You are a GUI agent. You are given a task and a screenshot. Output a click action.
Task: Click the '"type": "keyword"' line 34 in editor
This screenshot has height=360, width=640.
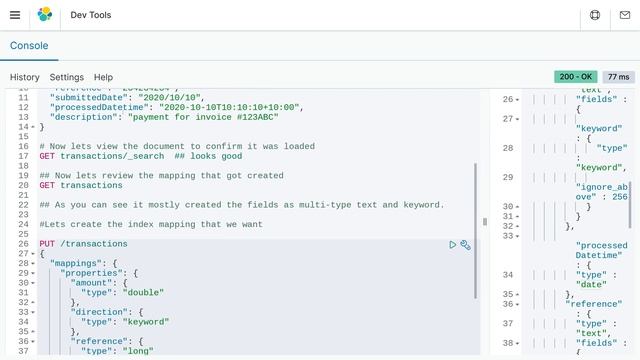pos(125,322)
